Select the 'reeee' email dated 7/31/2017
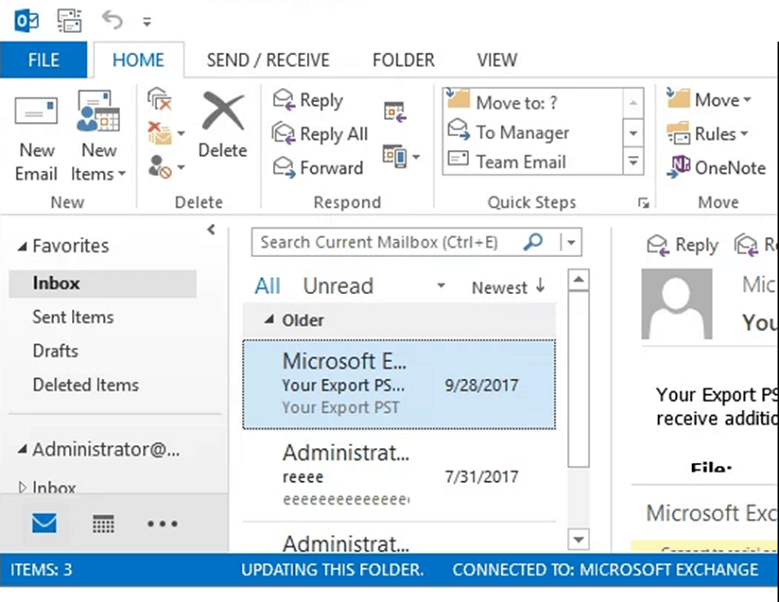The height and width of the screenshot is (602, 779). [x=399, y=475]
